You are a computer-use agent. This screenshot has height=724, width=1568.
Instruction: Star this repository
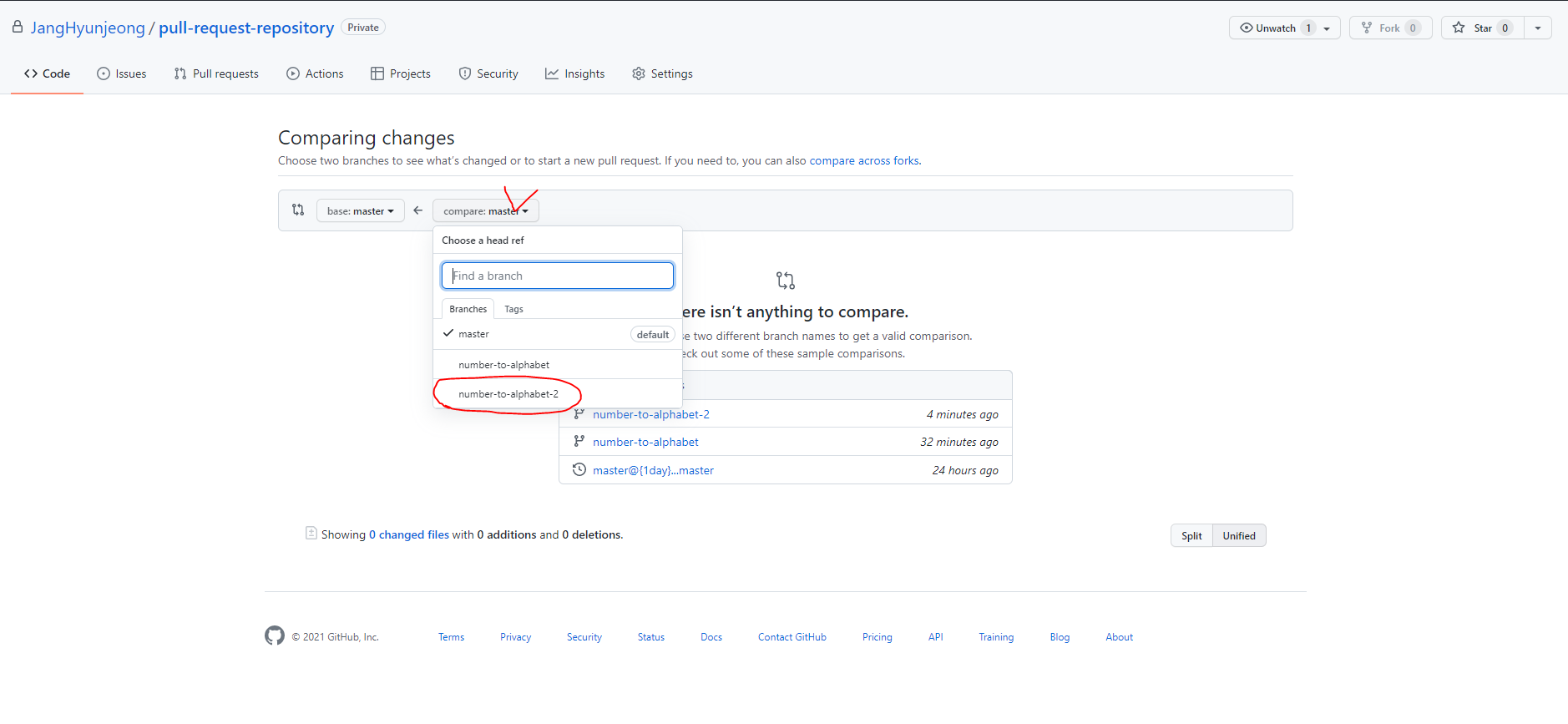coord(1483,28)
